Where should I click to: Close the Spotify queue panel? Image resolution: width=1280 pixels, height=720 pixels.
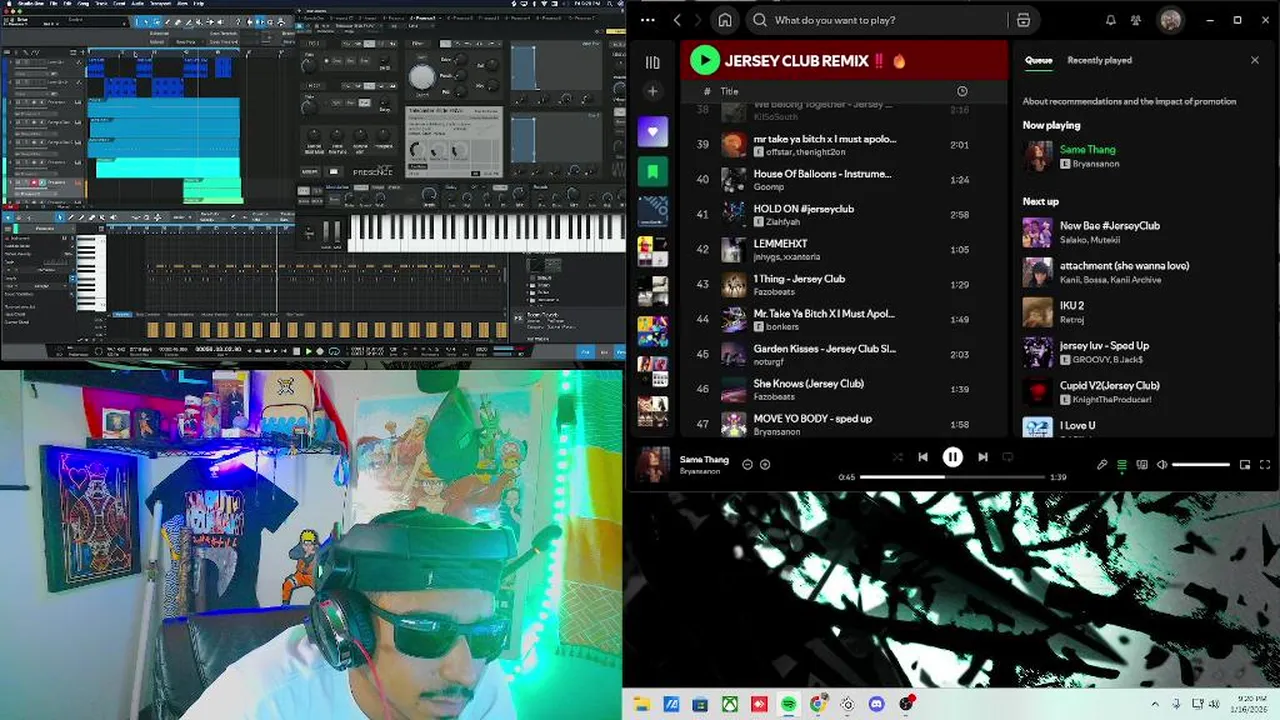point(1255,60)
